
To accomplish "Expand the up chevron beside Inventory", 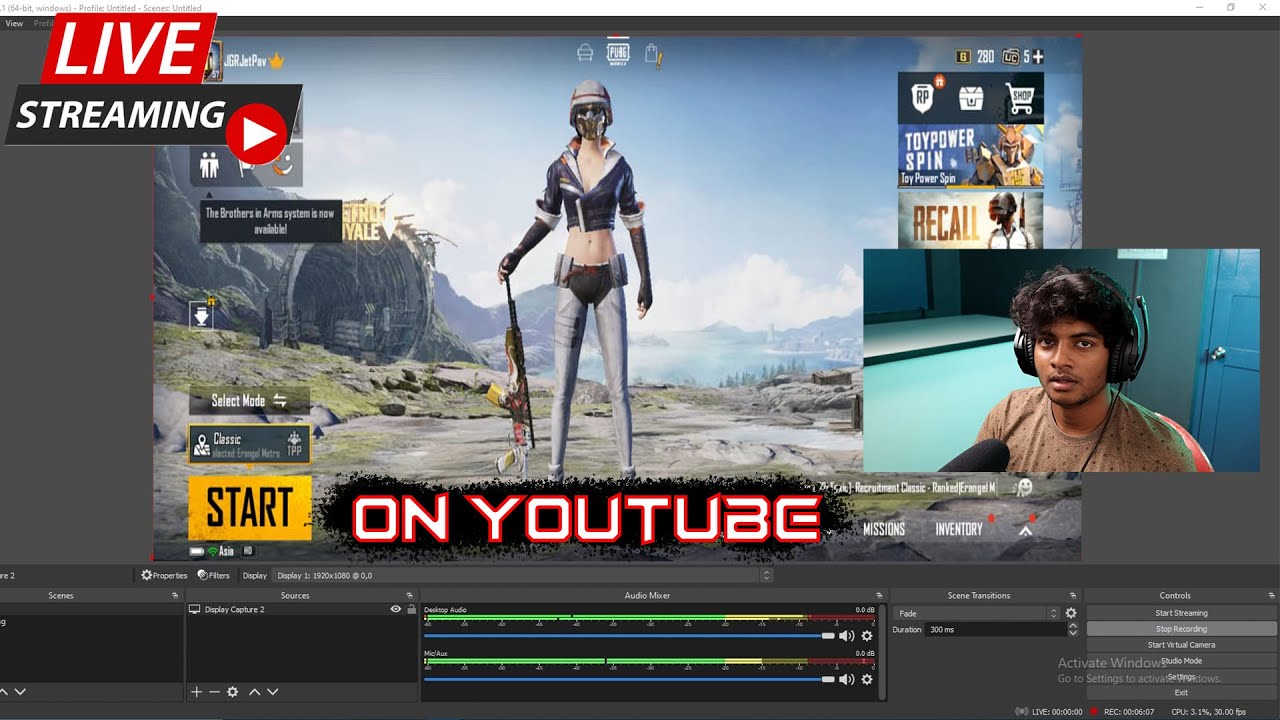I will pyautogui.click(x=1026, y=530).
